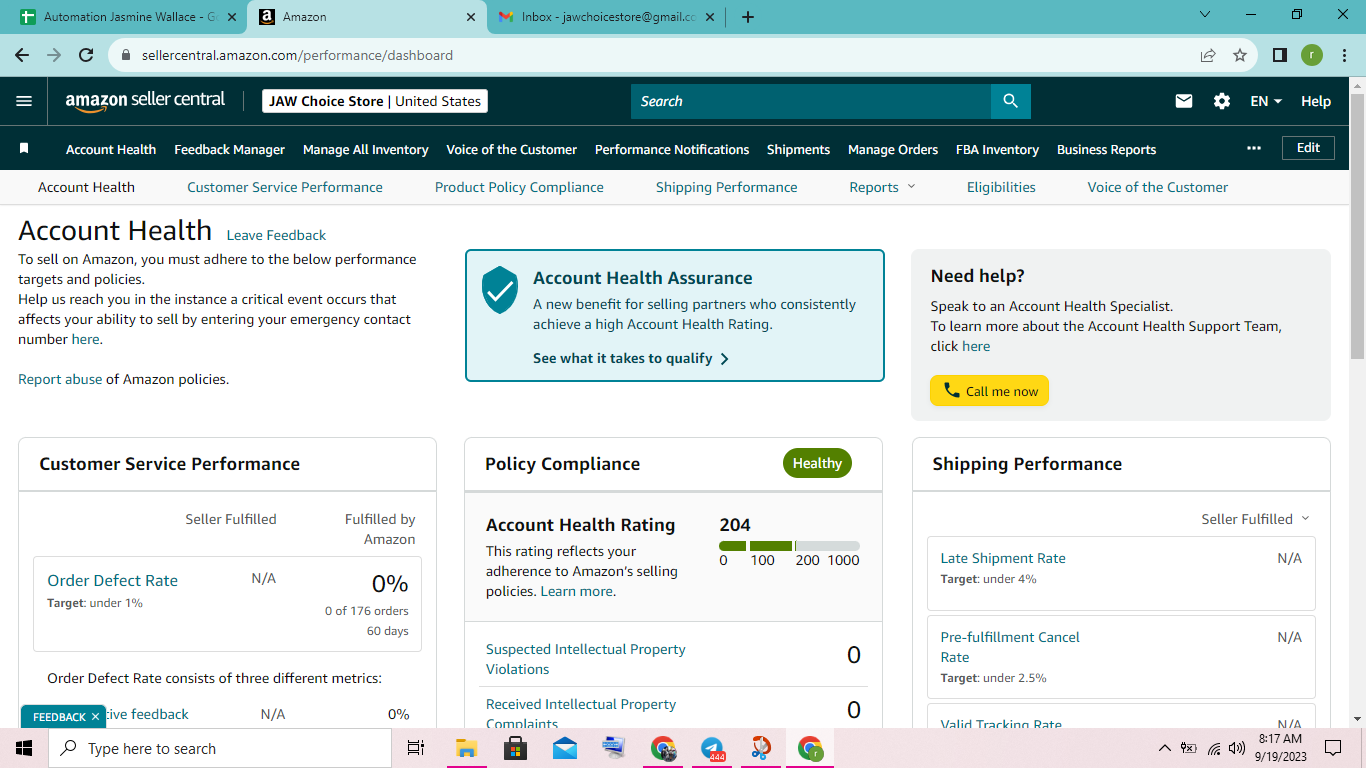Click the Healthy status badge
1366x768 pixels.
(x=817, y=463)
